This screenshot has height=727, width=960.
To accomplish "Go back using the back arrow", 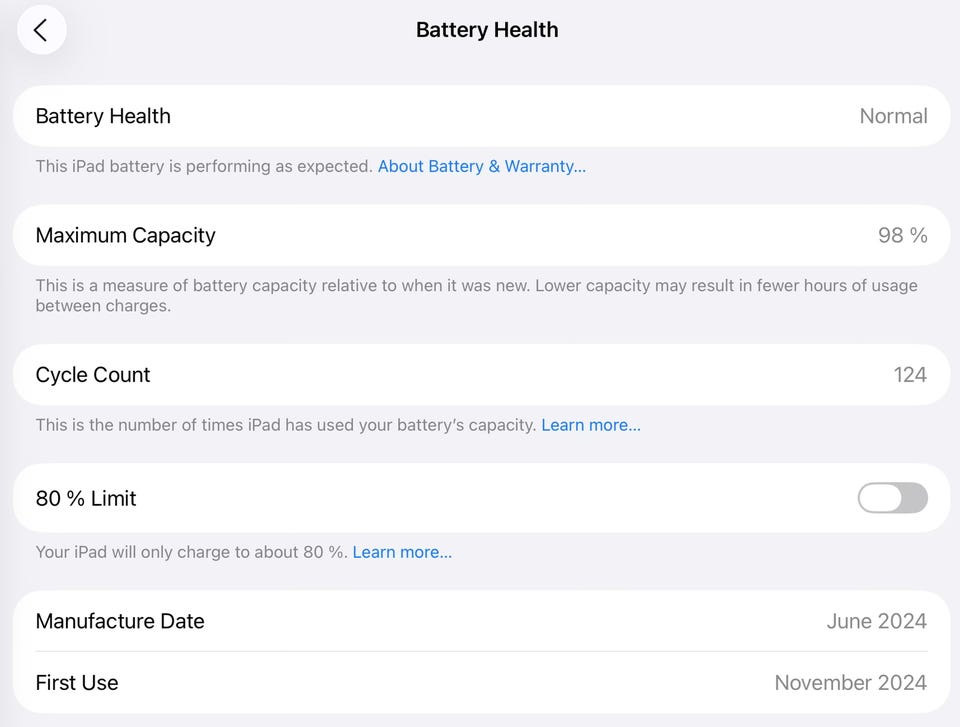I will point(41,30).
